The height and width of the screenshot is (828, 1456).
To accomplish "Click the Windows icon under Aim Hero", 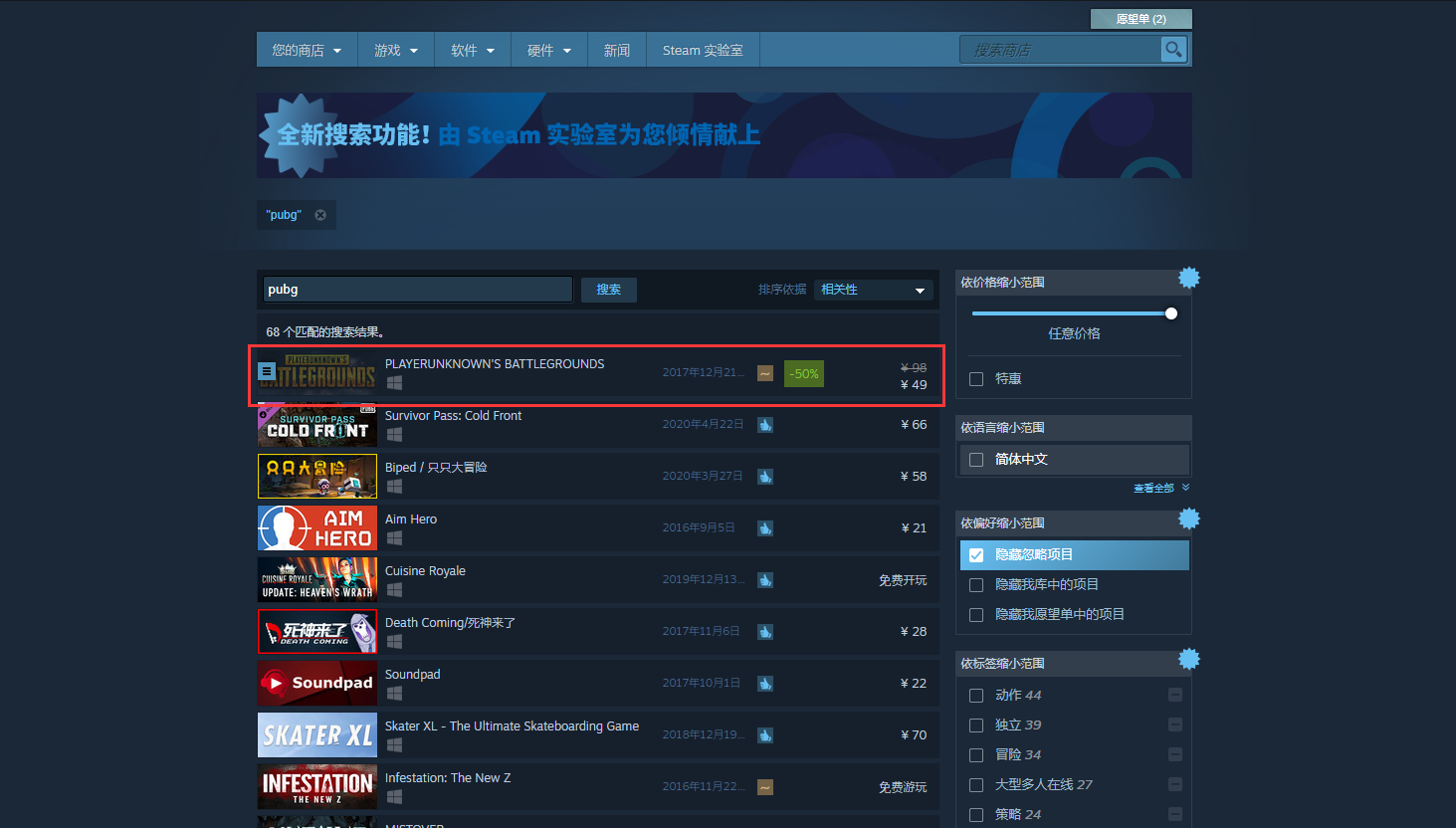I will coord(394,538).
